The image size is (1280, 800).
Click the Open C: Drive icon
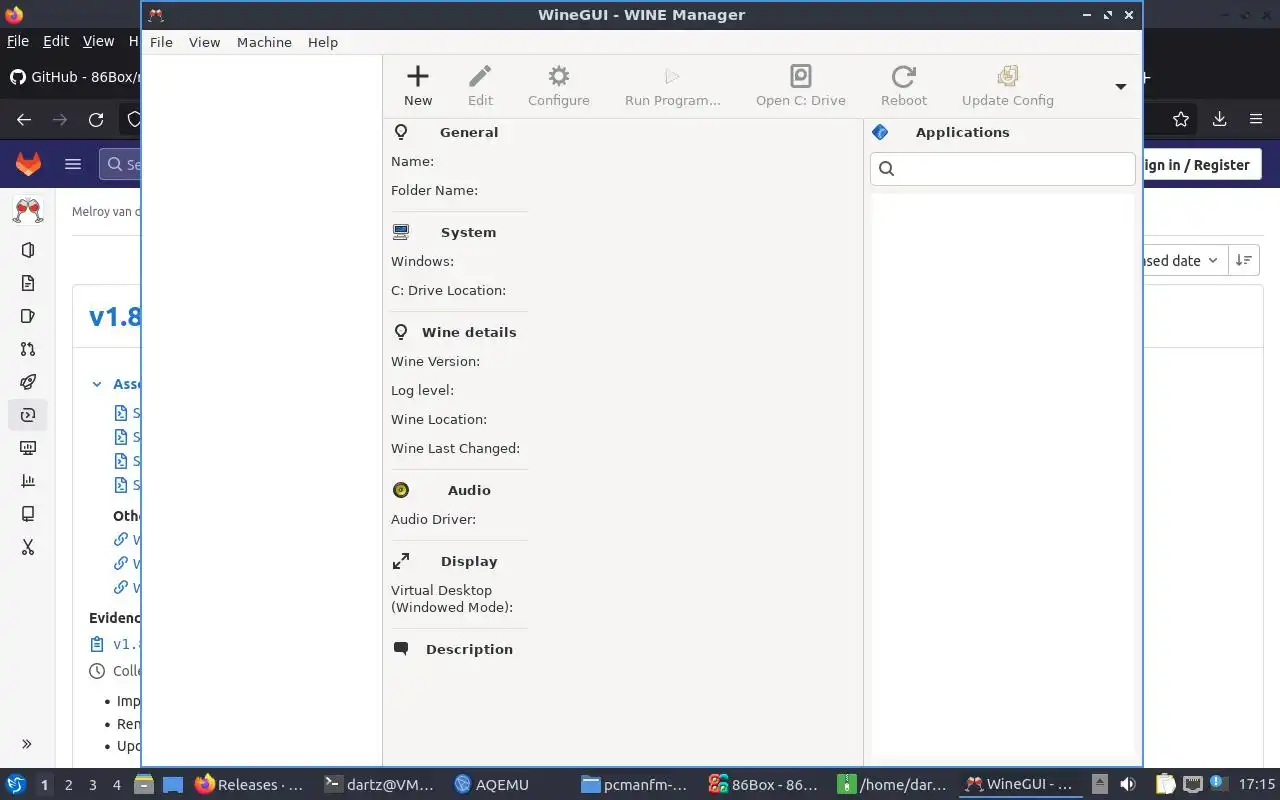801,76
